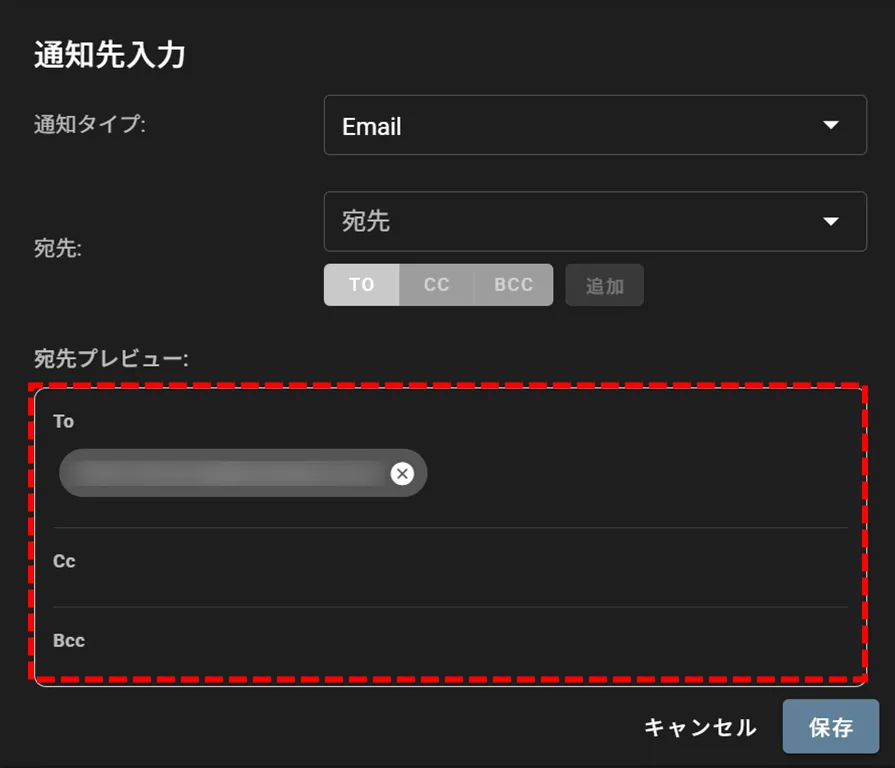Click the 宛先: field label
The width and height of the screenshot is (895, 768).
(58, 249)
